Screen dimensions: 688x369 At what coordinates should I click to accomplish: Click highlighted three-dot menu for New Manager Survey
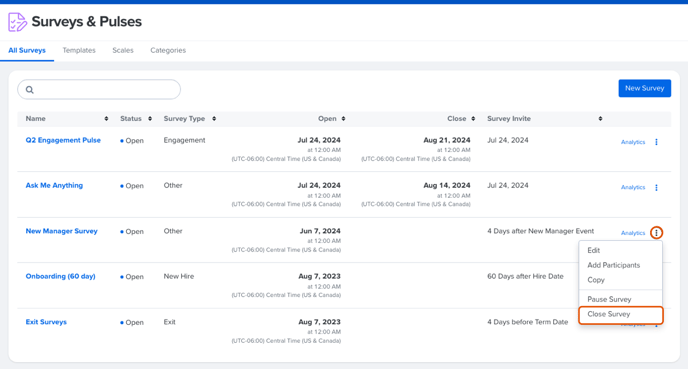(656, 233)
